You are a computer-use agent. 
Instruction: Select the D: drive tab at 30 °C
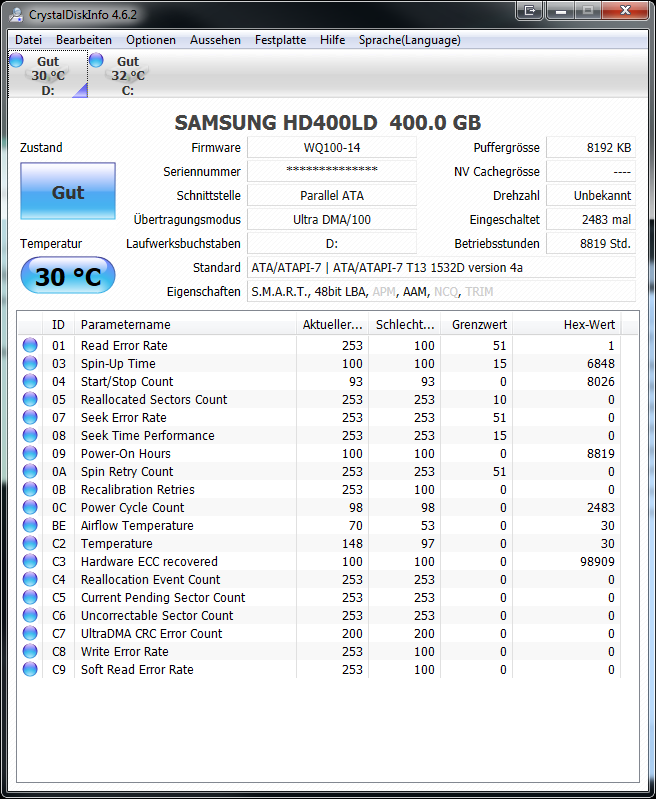point(48,75)
